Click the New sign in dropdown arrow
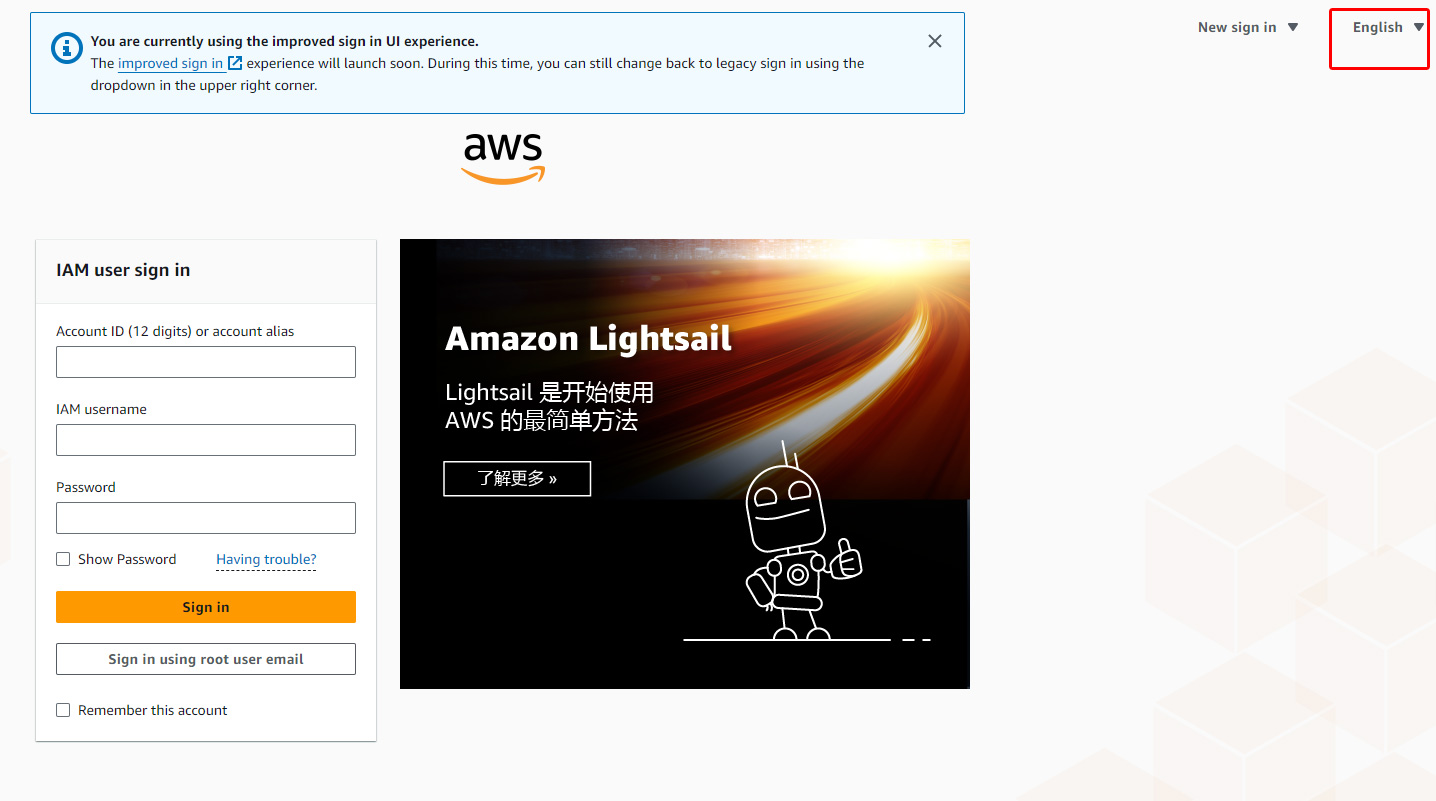This screenshot has height=801, width=1436. click(1293, 27)
